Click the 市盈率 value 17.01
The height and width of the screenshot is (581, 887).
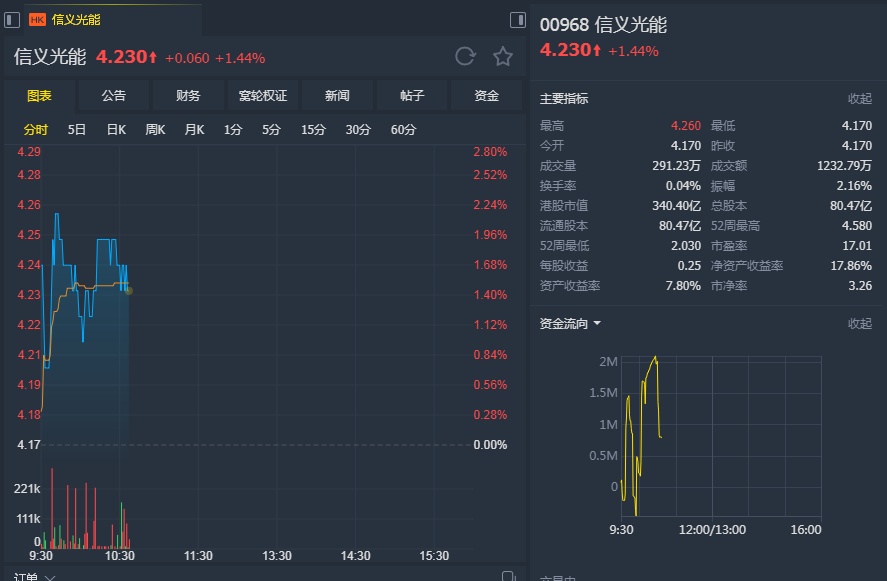pyautogui.click(x=856, y=246)
